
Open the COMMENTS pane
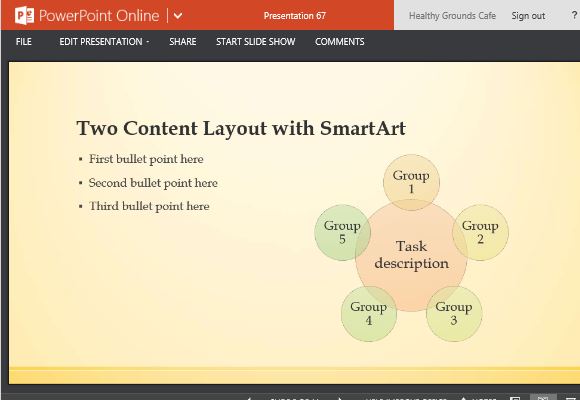340,41
